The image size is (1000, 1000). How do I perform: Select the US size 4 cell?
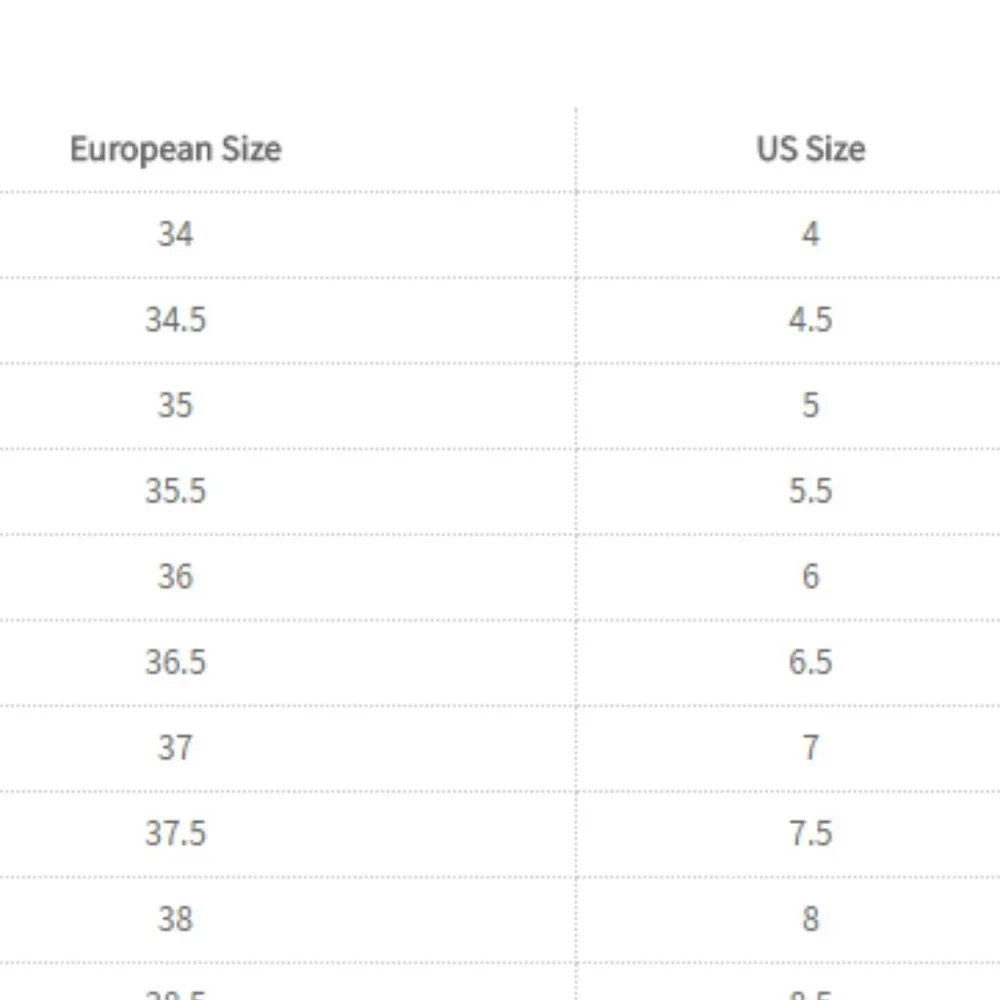tap(810, 234)
